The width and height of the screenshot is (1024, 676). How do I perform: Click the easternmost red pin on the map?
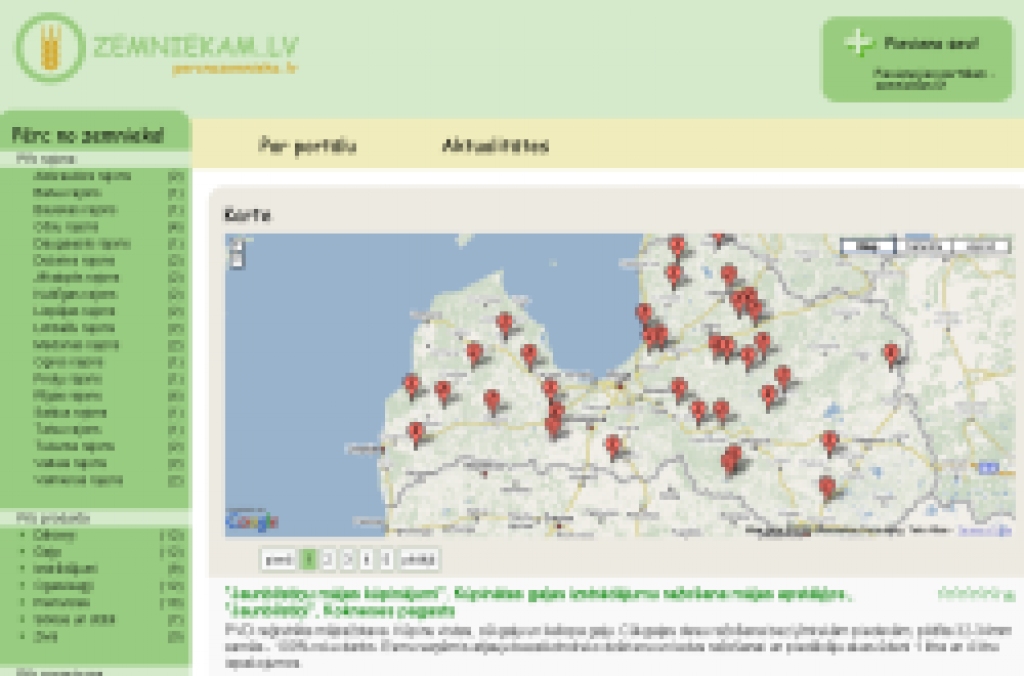click(891, 354)
